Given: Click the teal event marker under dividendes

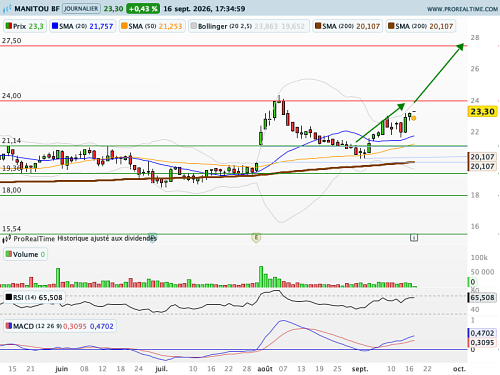Looking at the screenshot, I should [x=152, y=238].
